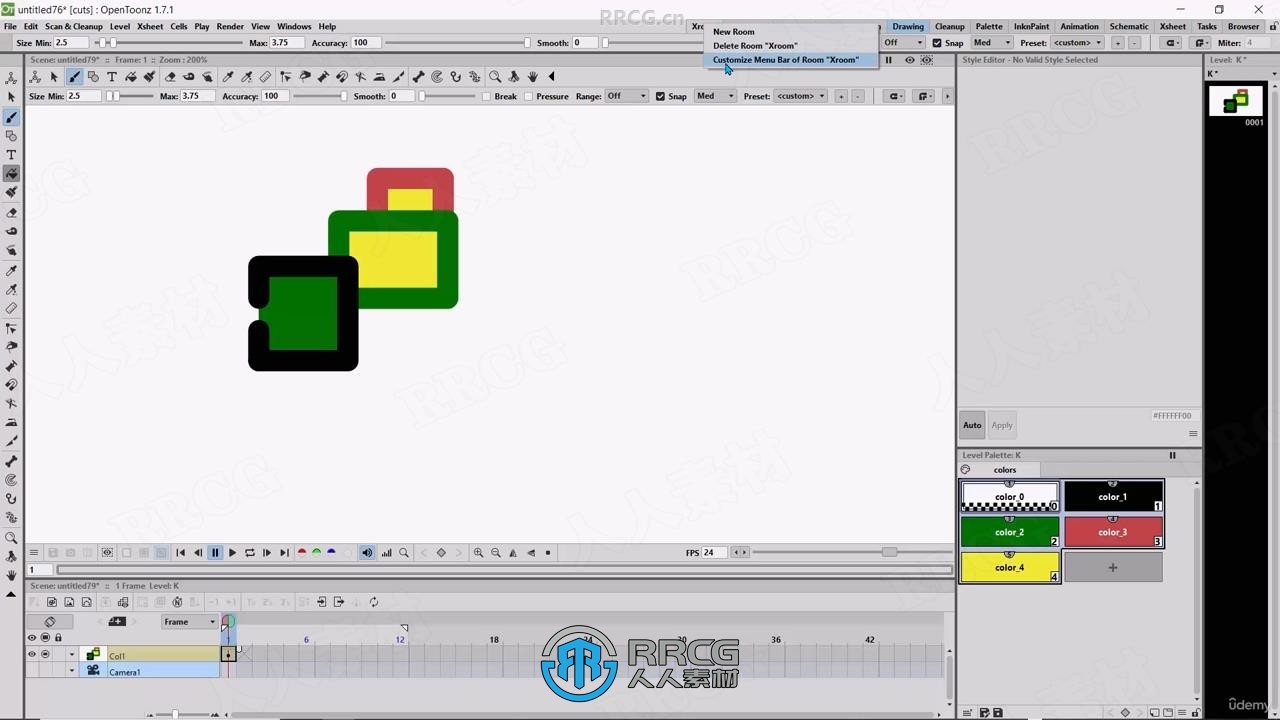1280x720 pixels.
Task: Open the Med dropdown in top options bar
Action: coord(992,43)
